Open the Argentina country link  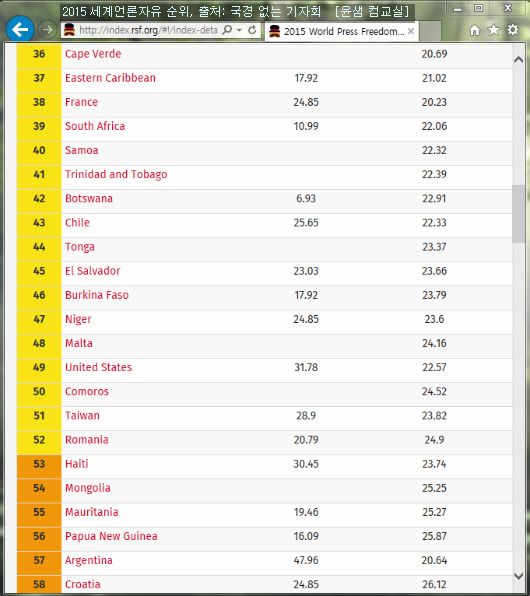[89, 560]
